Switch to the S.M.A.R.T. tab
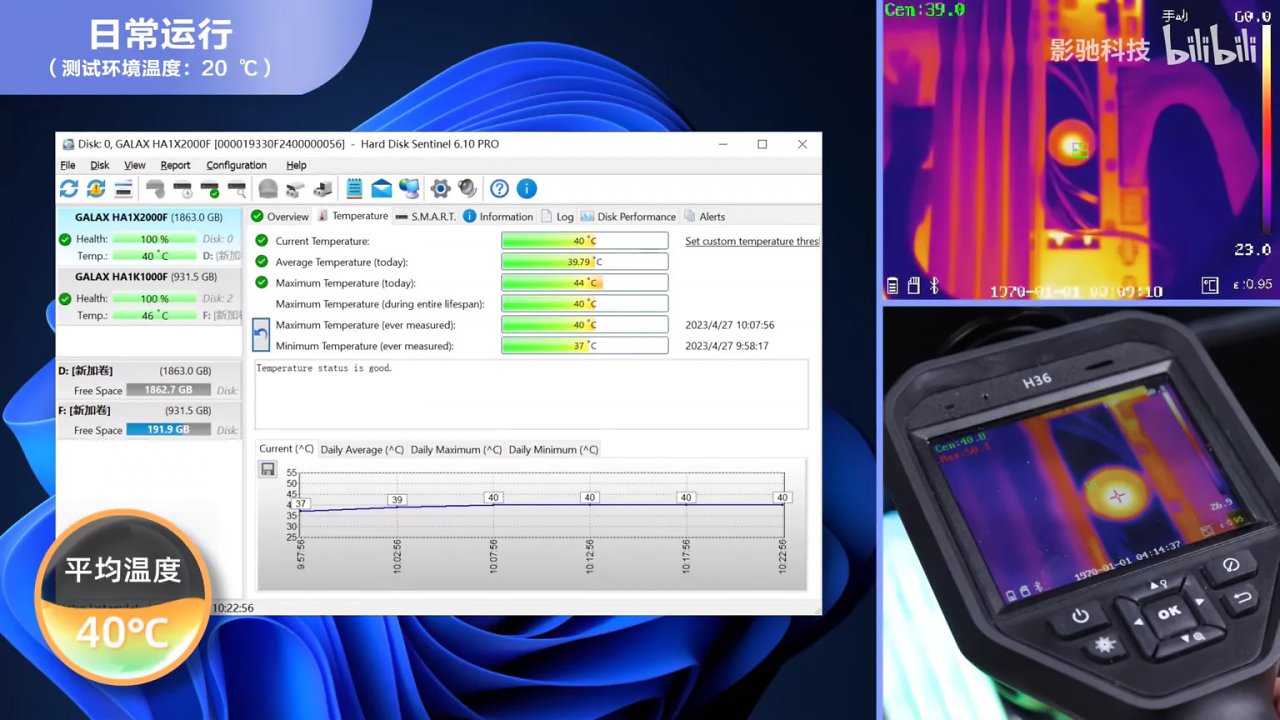The image size is (1280, 720). [x=426, y=216]
